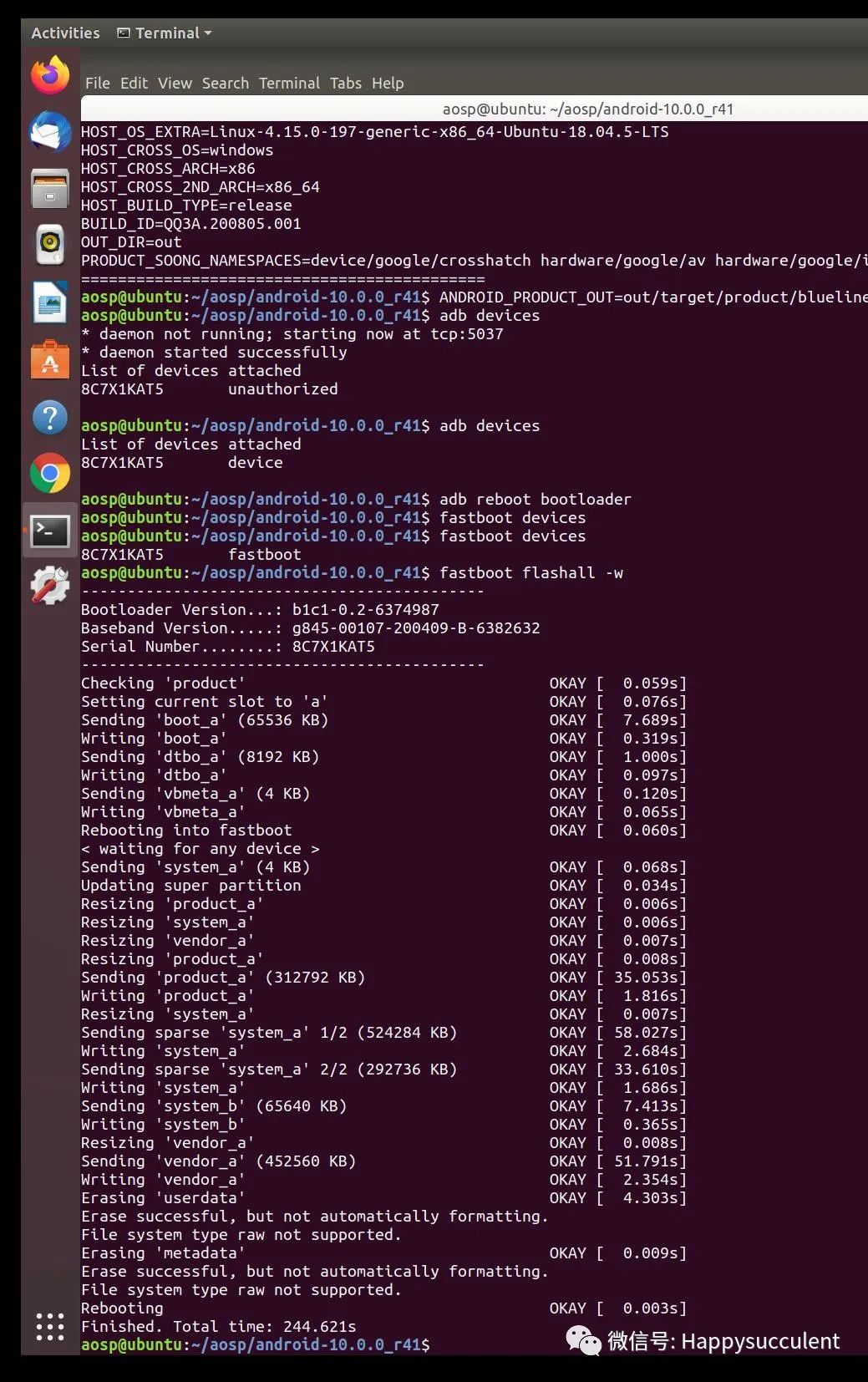The width and height of the screenshot is (868, 1382).
Task: Open Firefox from the dock
Action: click(x=50, y=76)
